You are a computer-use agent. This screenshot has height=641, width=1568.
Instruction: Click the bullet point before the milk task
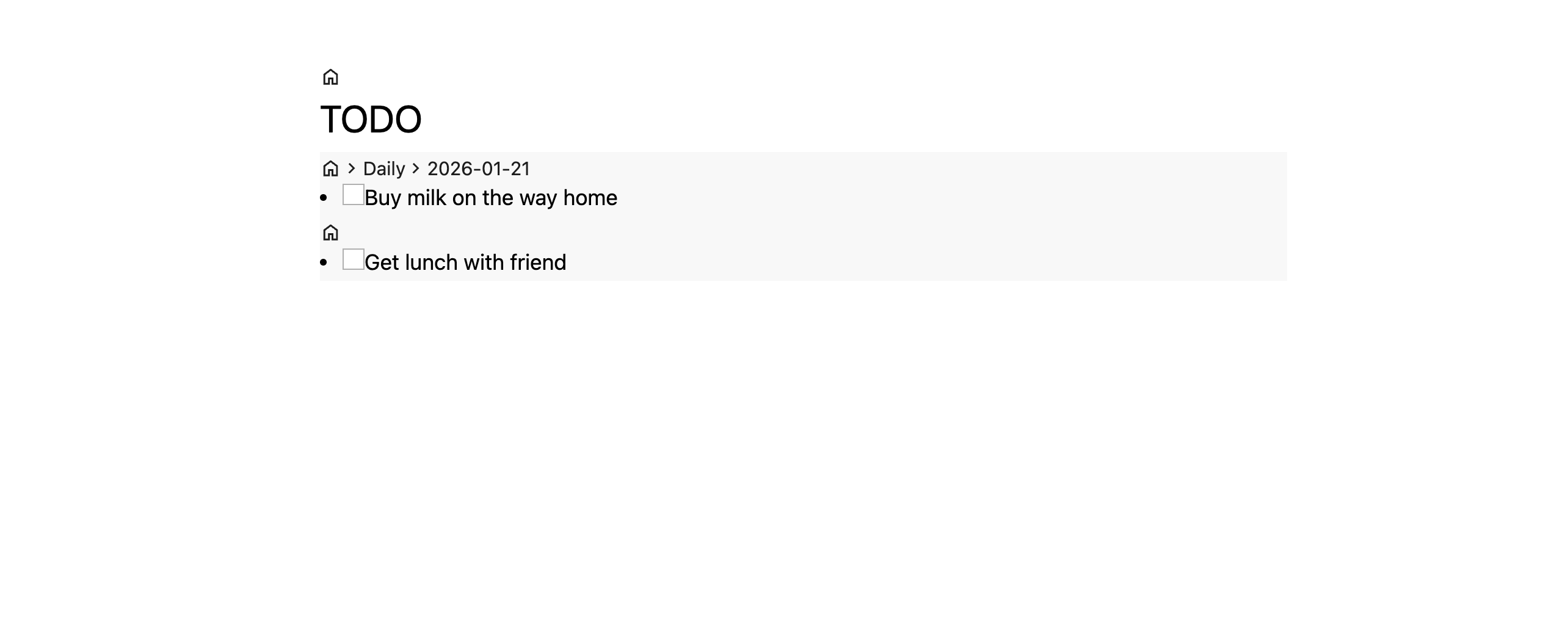324,198
